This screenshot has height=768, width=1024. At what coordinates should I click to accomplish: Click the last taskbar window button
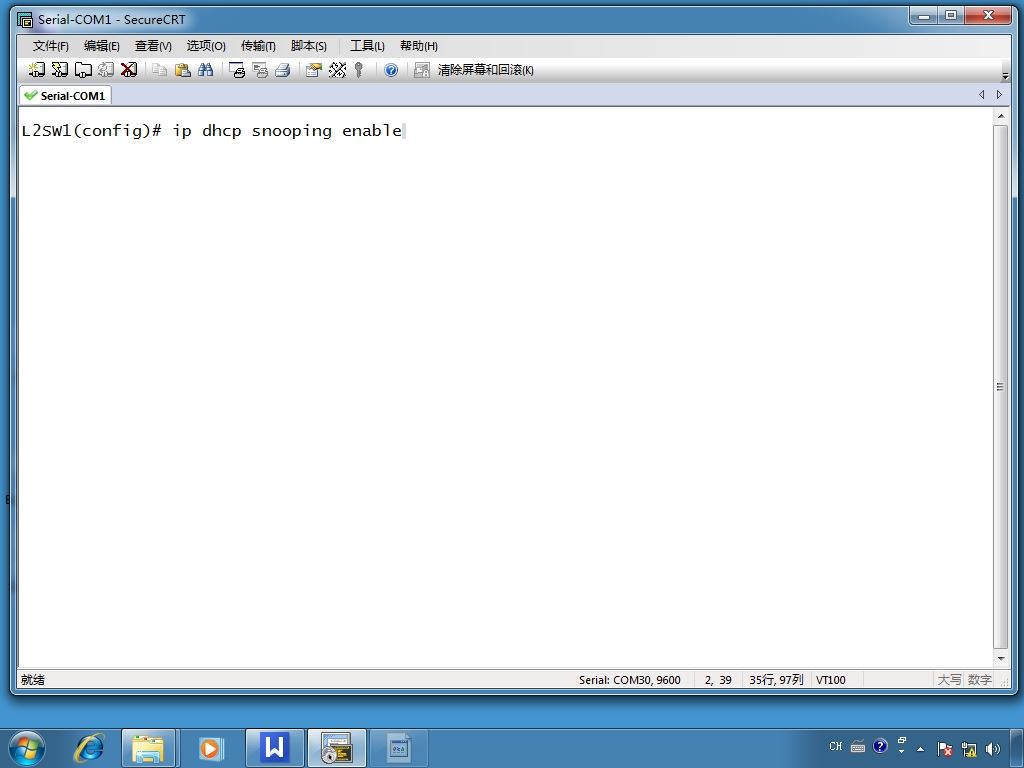coord(398,748)
